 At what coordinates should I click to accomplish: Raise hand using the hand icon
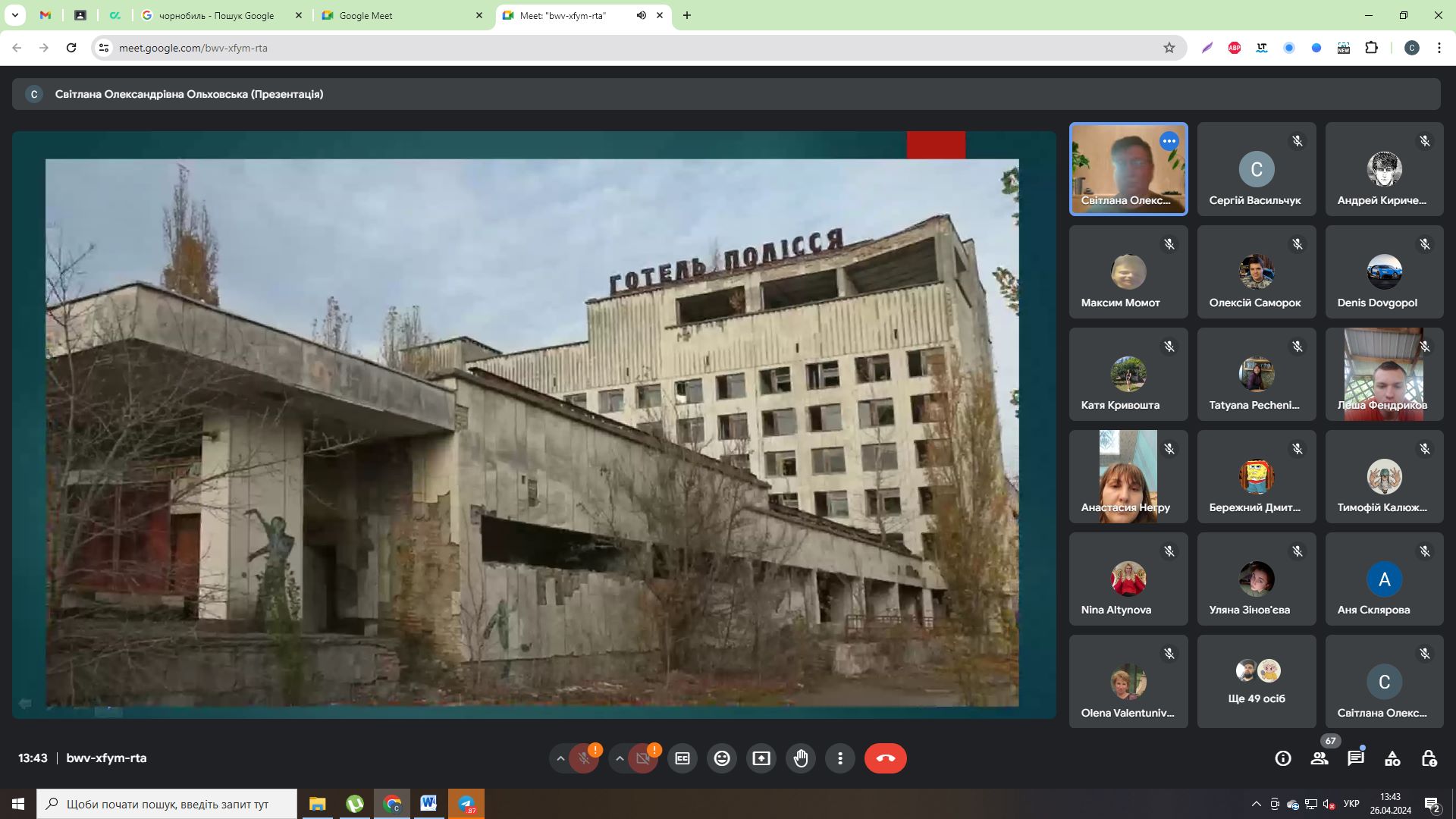[x=801, y=758]
